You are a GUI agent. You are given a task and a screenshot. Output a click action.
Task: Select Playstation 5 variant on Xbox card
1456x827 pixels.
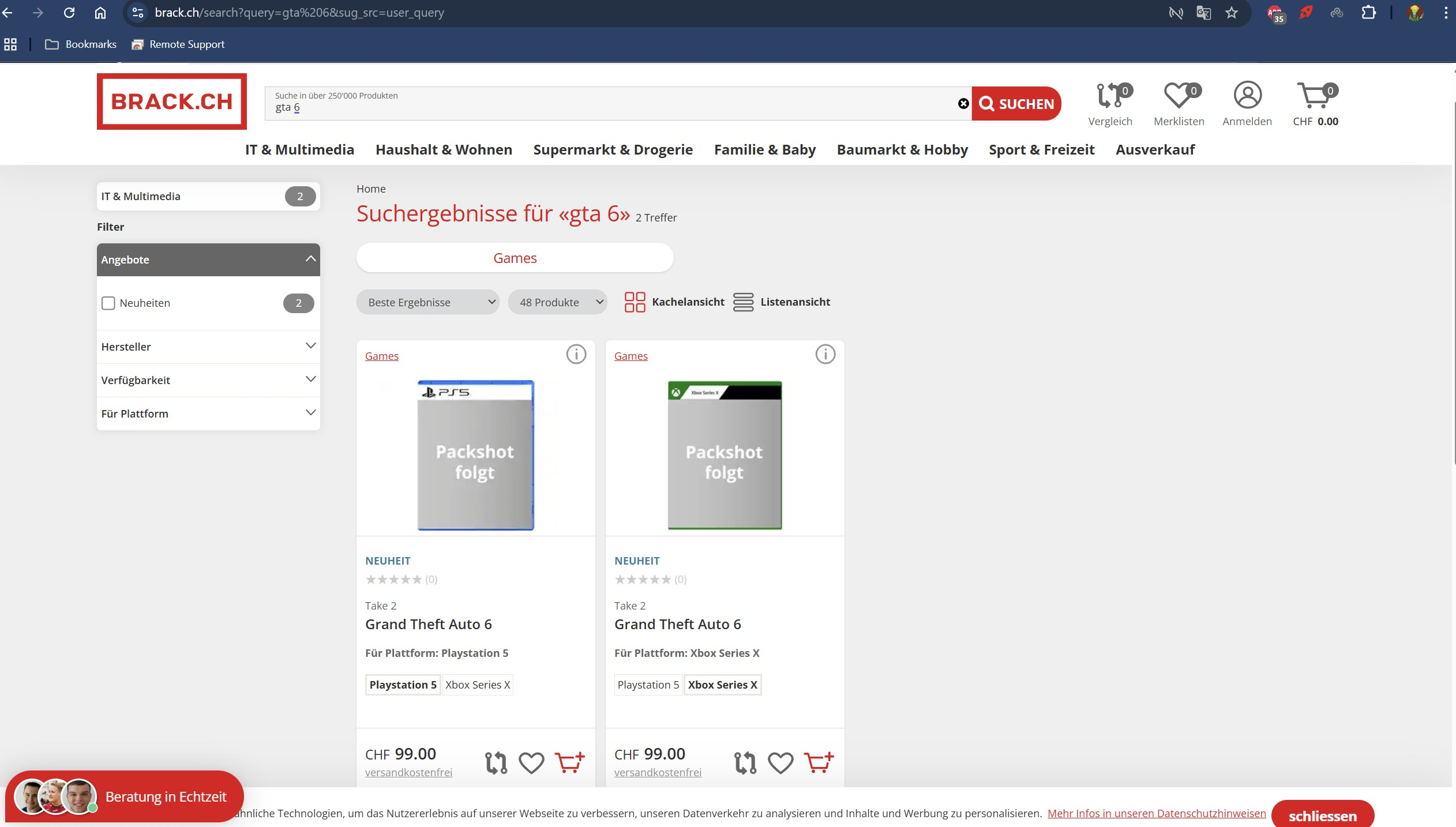648,685
